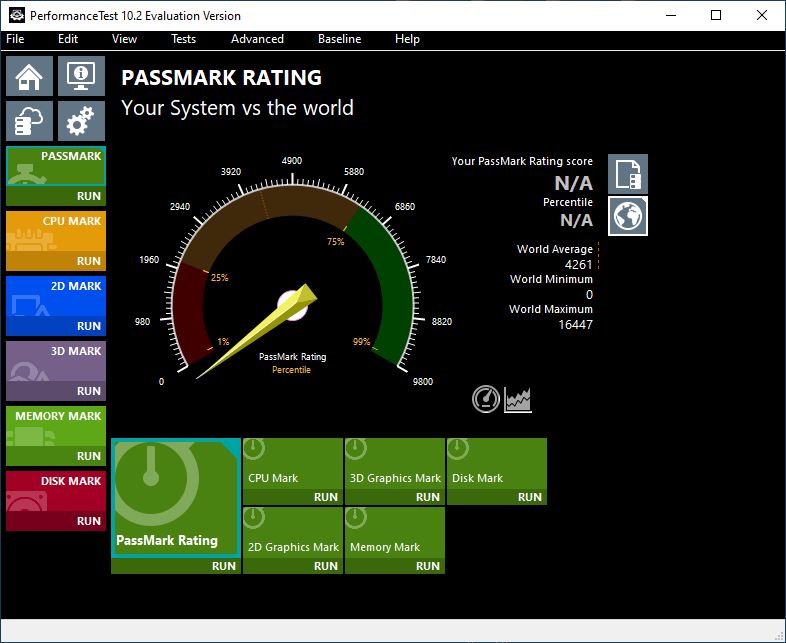Open the System Information monitor icon
786x643 pixels.
[x=81, y=76]
